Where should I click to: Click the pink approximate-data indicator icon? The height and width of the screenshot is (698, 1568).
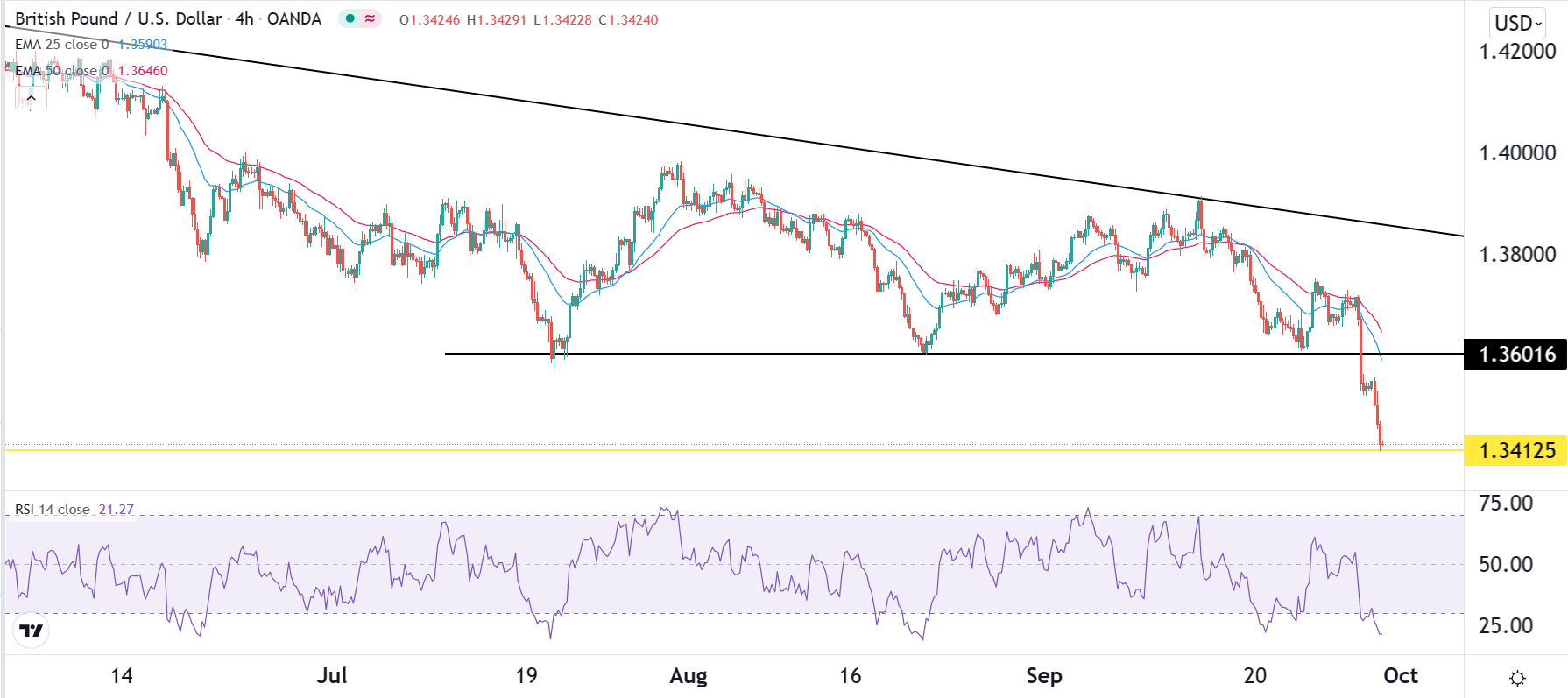click(371, 18)
